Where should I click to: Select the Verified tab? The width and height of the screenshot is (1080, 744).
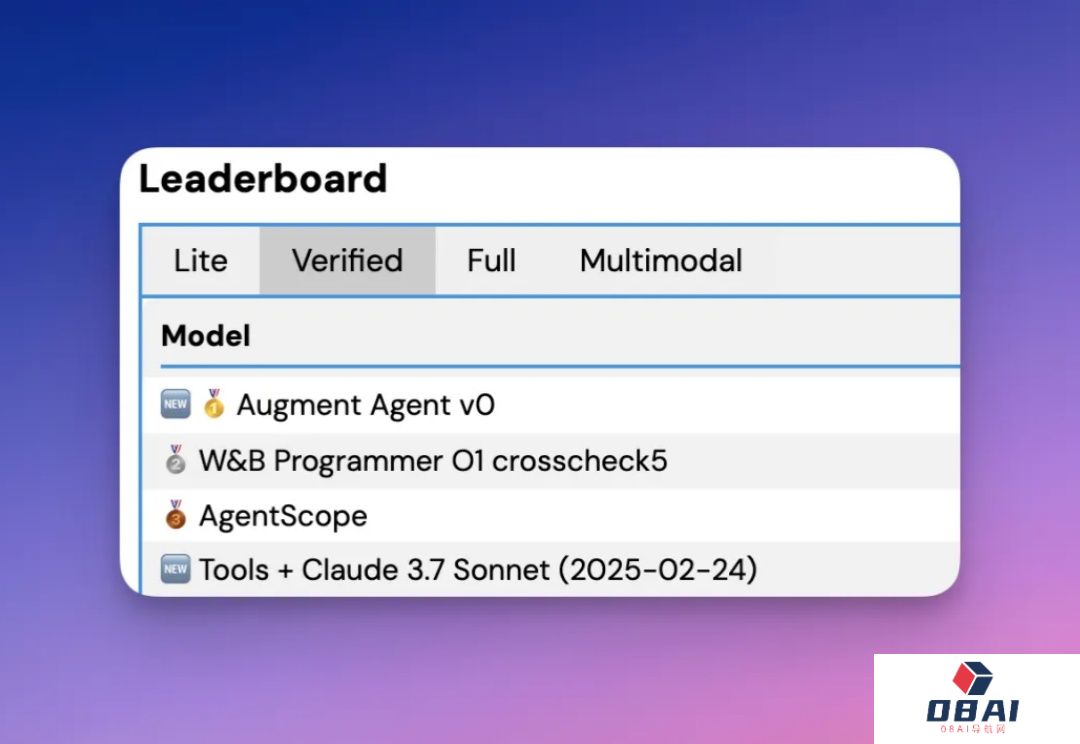pyautogui.click(x=347, y=260)
